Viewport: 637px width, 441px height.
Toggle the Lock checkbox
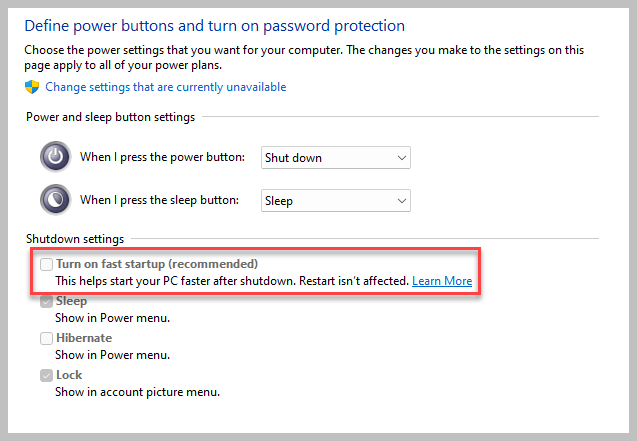pos(46,375)
